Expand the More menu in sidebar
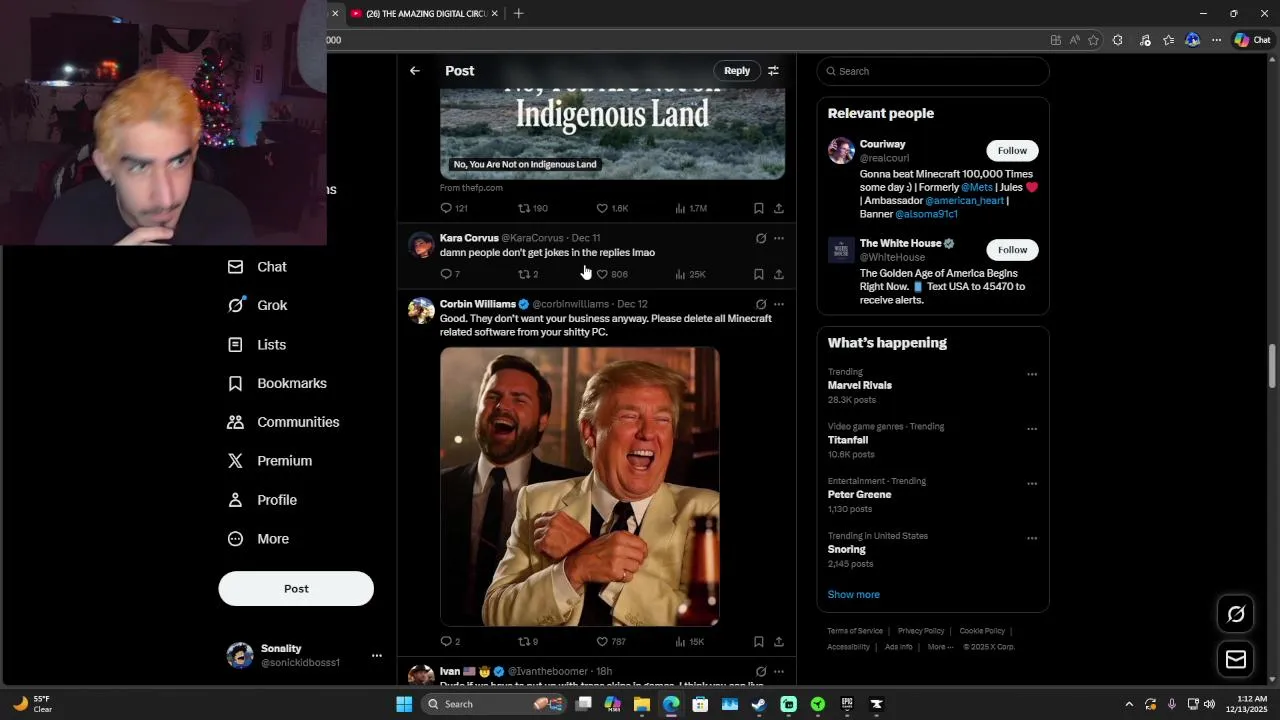The image size is (1280, 720). point(258,539)
